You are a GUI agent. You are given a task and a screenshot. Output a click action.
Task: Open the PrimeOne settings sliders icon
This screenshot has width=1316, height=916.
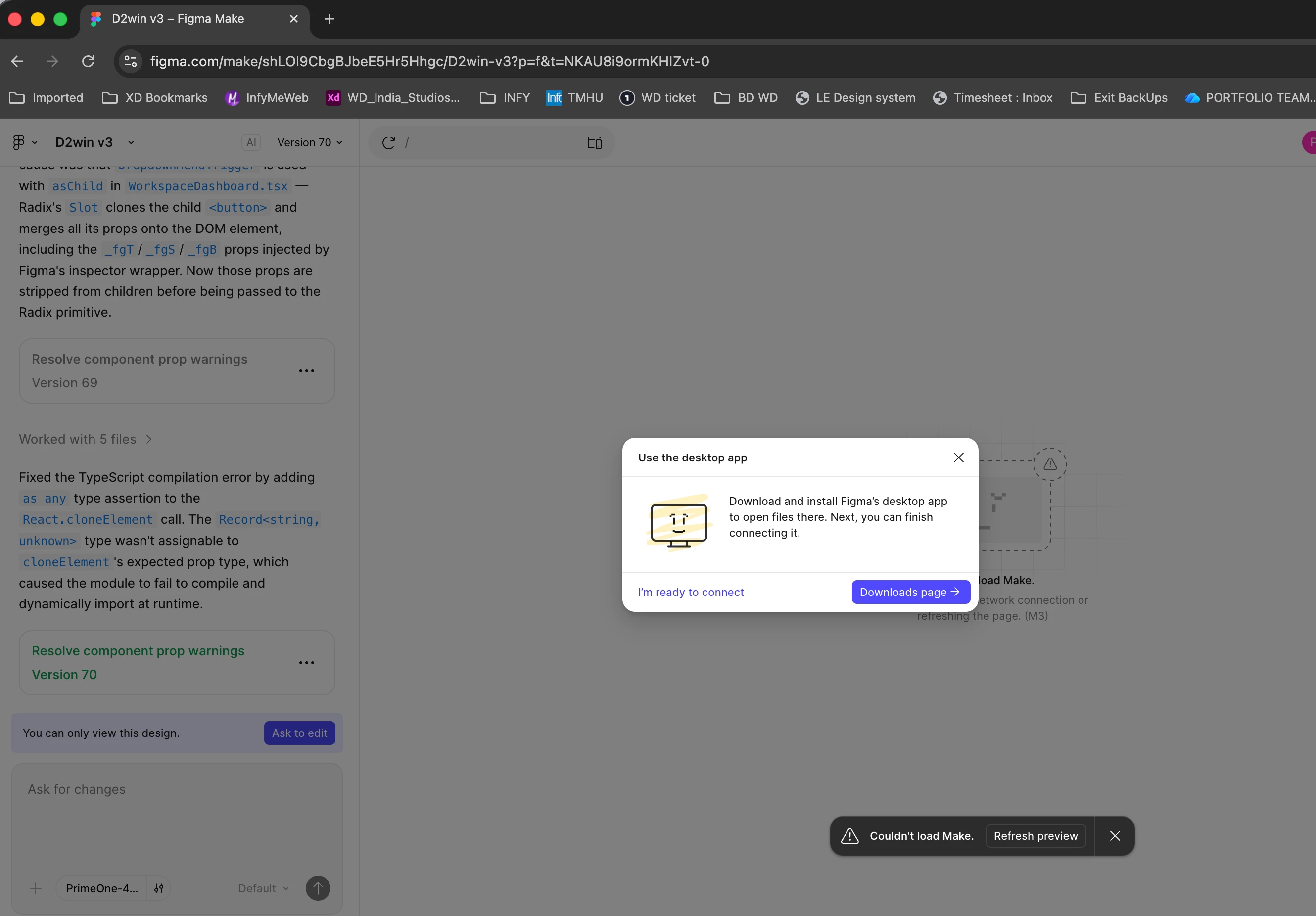(159, 888)
